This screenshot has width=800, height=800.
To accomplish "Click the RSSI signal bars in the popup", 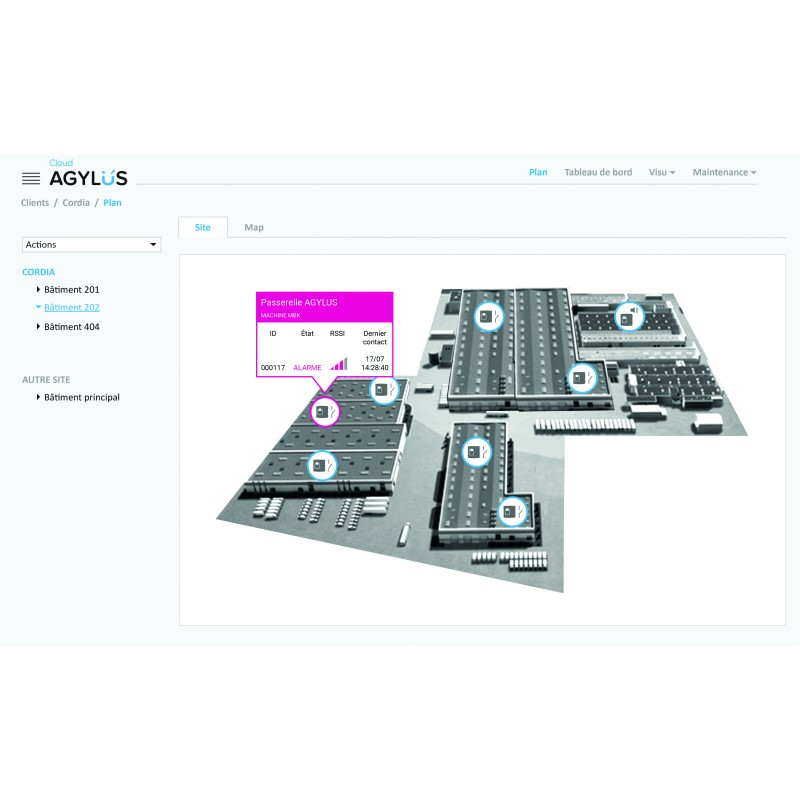I will 338,364.
